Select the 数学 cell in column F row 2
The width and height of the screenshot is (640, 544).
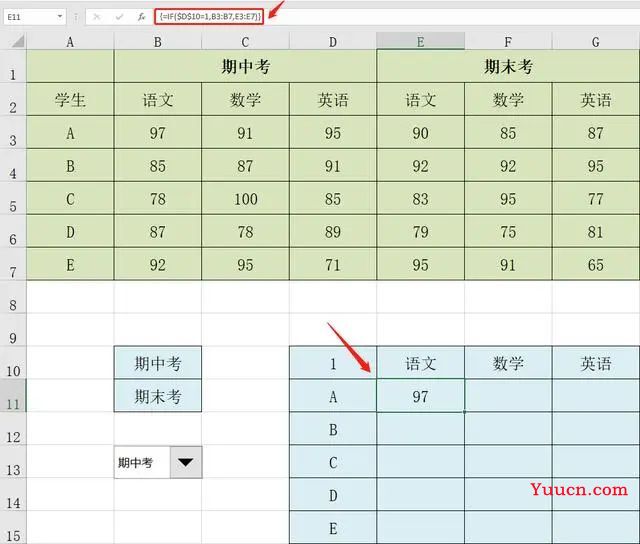(508, 100)
